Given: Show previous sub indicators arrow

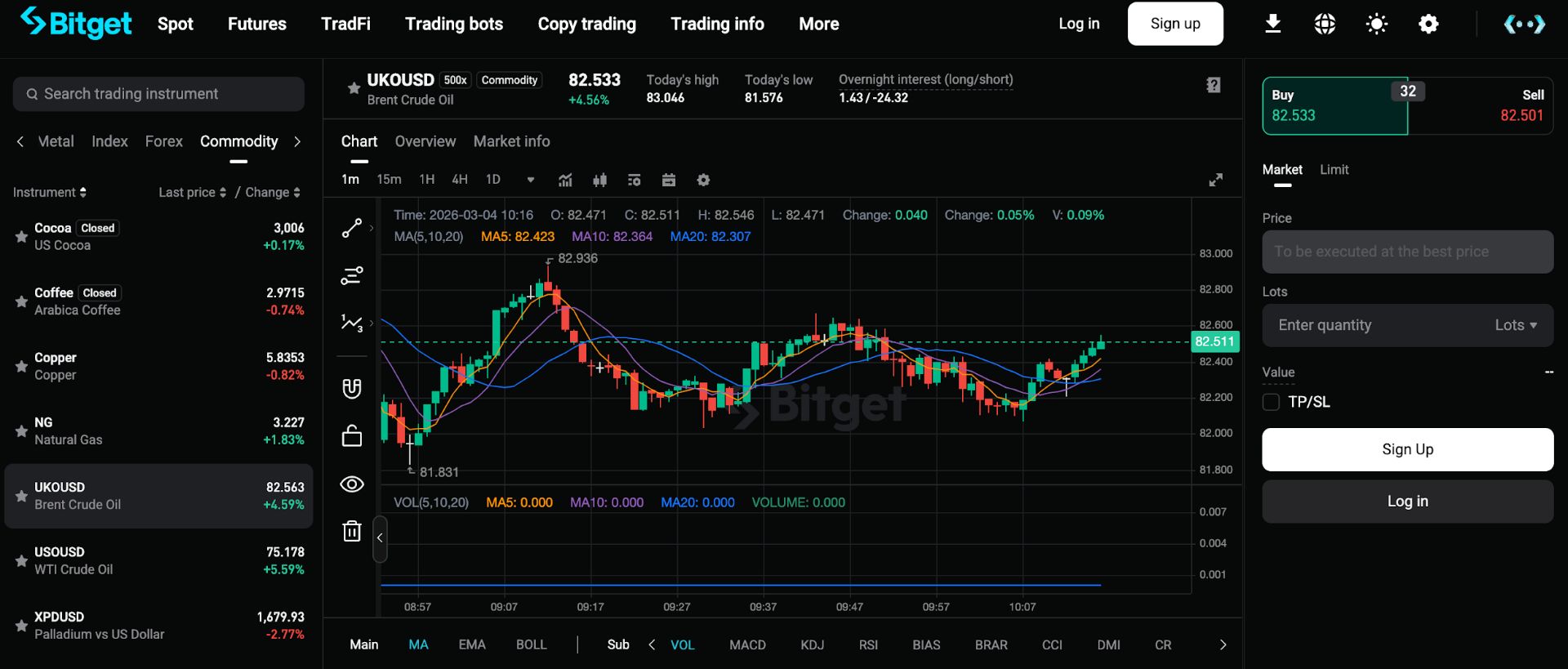Looking at the screenshot, I should (652, 644).
